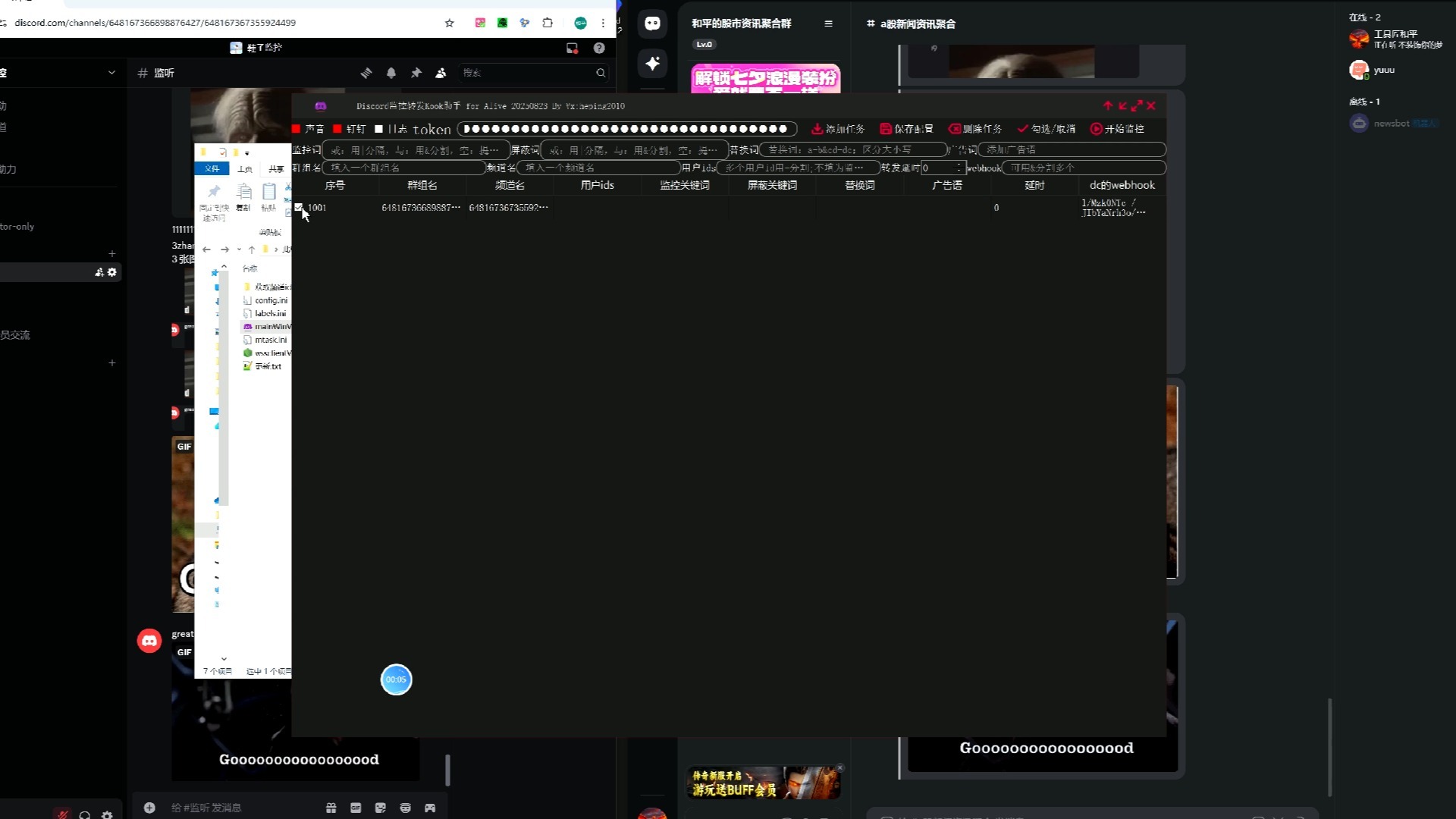Toggle the white checkbox before token label
This screenshot has width=1456, height=819.
(x=379, y=129)
